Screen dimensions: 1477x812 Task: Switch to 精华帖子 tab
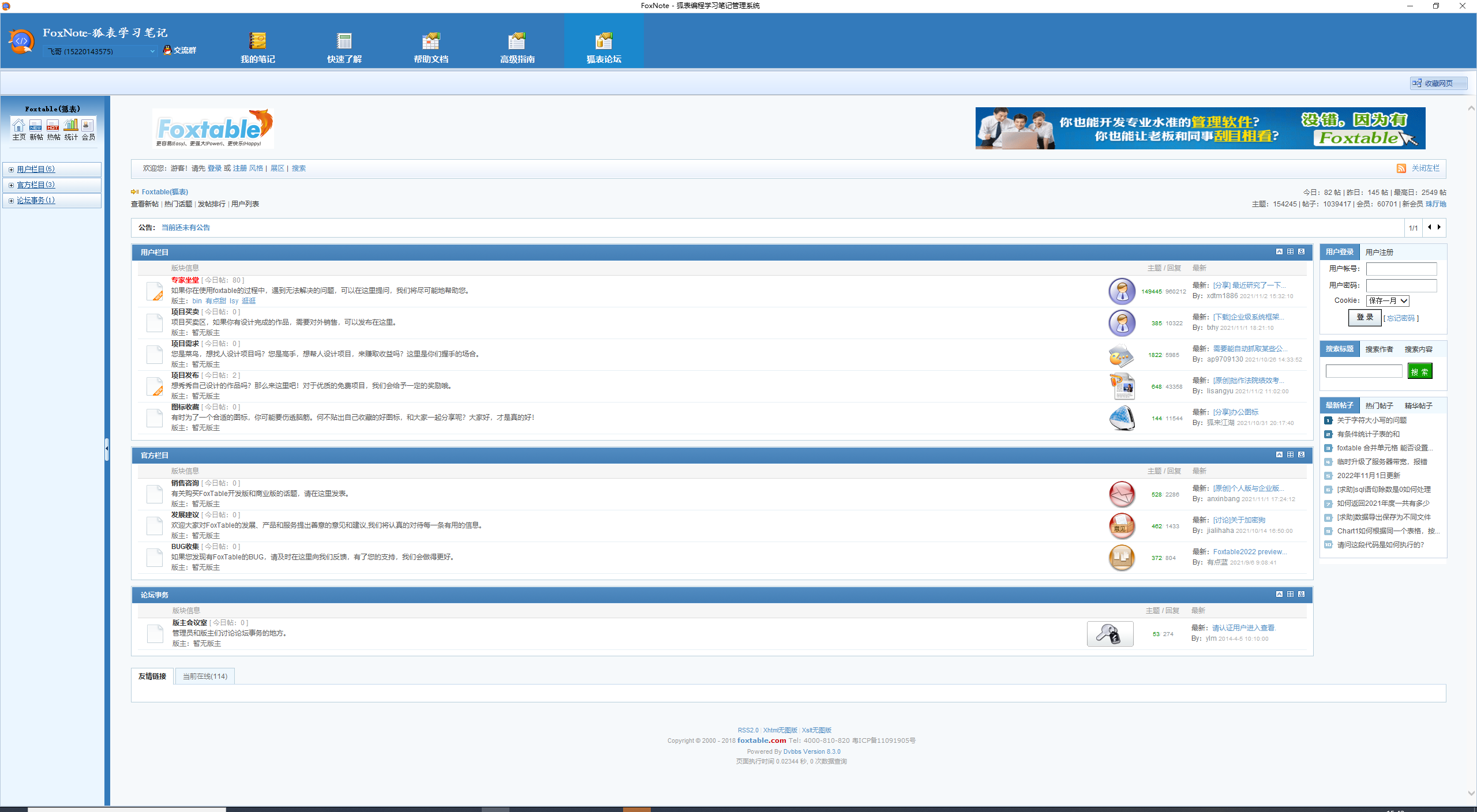click(x=1418, y=405)
